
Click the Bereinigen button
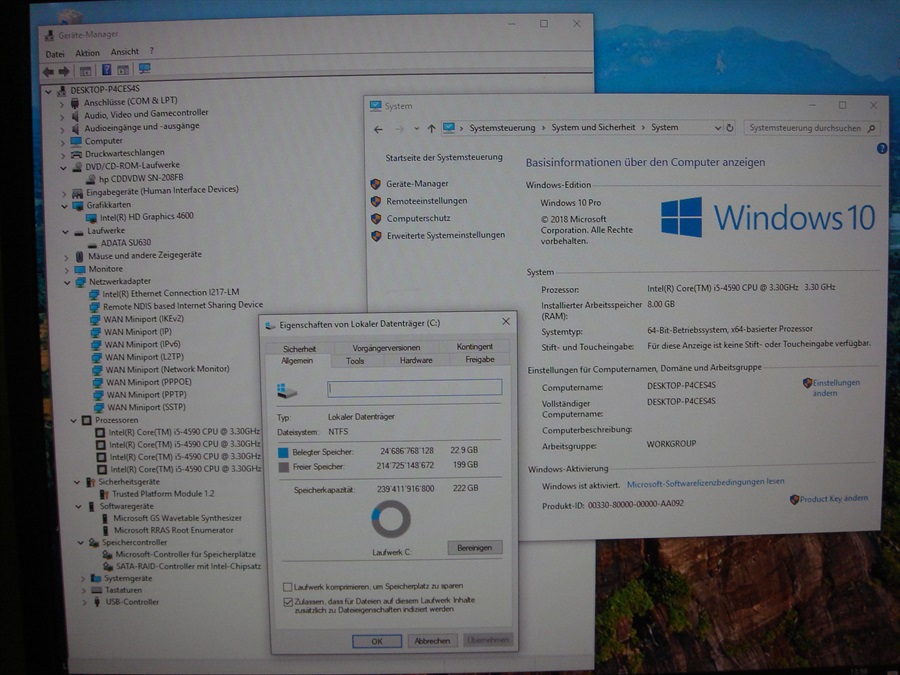click(x=475, y=548)
